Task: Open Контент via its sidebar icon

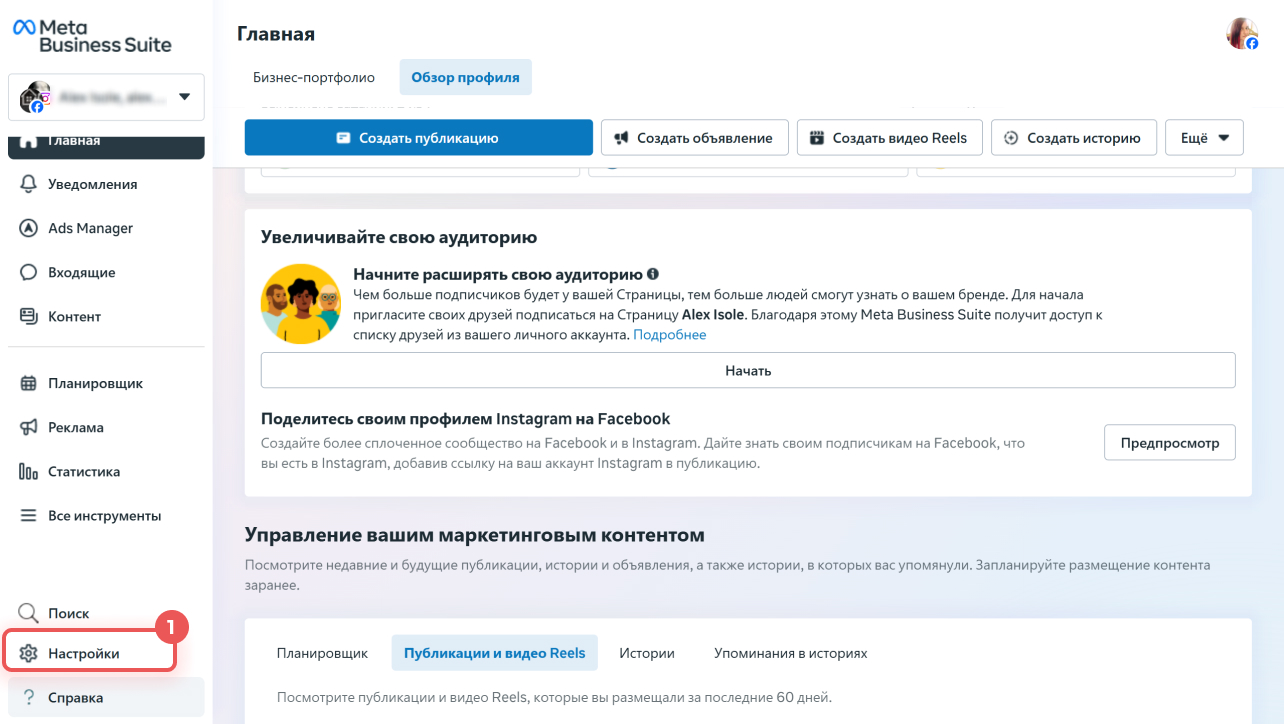Action: 29,316
